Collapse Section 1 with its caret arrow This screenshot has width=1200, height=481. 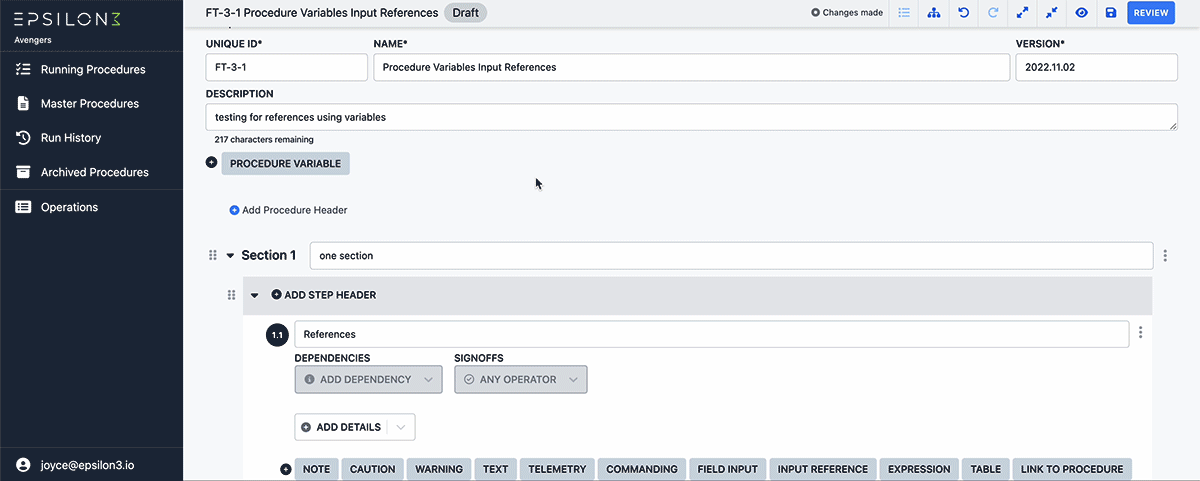tap(230, 256)
